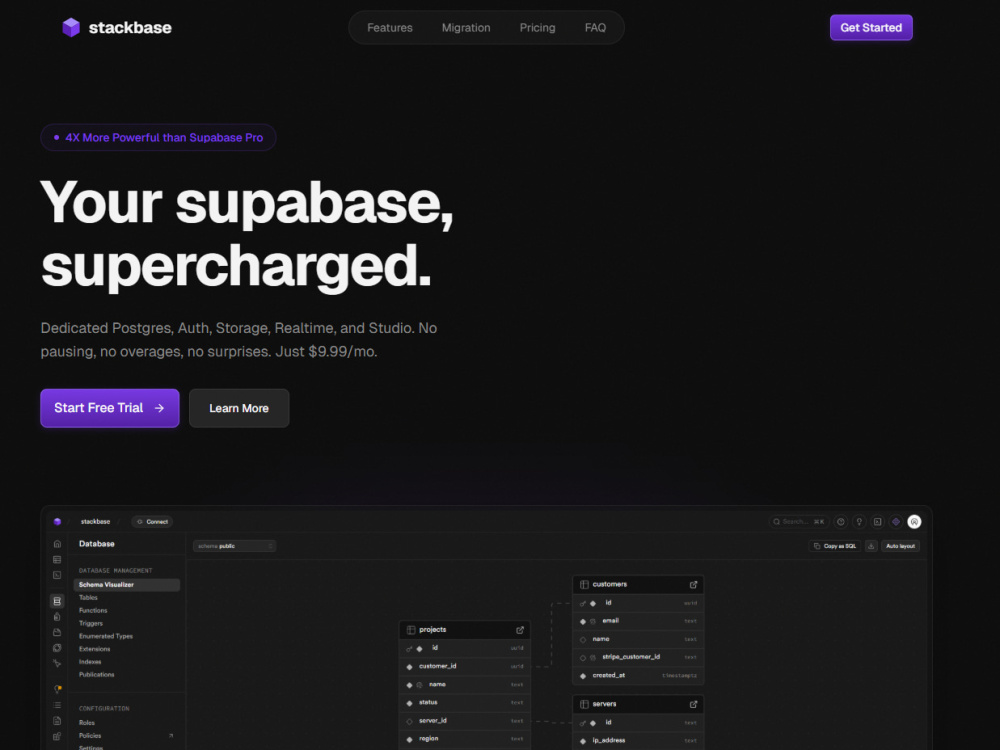Open Functions in database menu
Viewport: 1000px width, 750px height.
coord(93,610)
